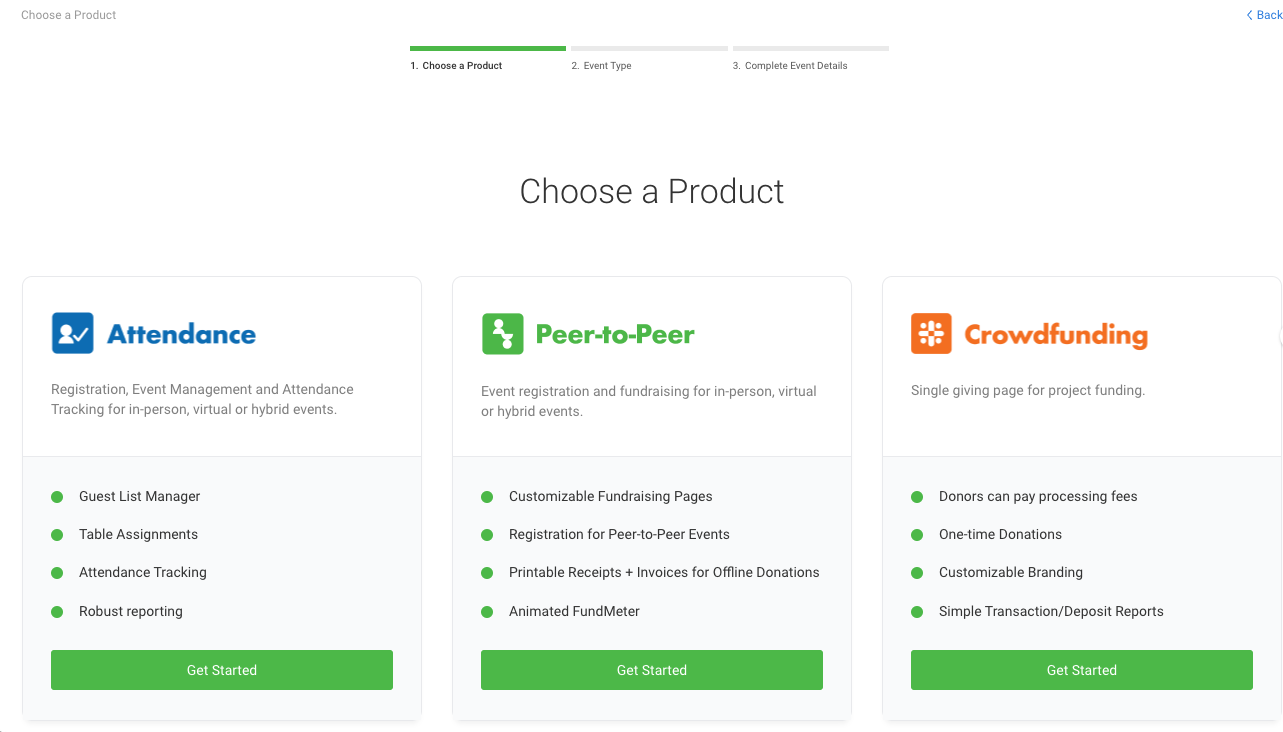This screenshot has height=732, width=1283.
Task: Jump to the Event Type step
Action: (x=607, y=66)
